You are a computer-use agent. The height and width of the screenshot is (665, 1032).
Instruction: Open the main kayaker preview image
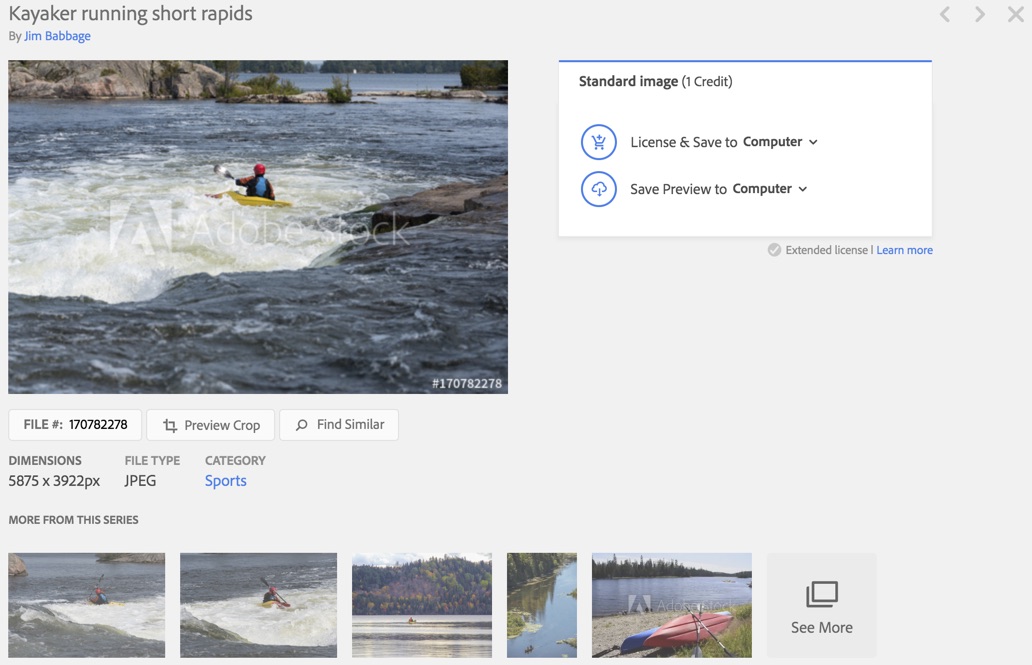point(258,227)
